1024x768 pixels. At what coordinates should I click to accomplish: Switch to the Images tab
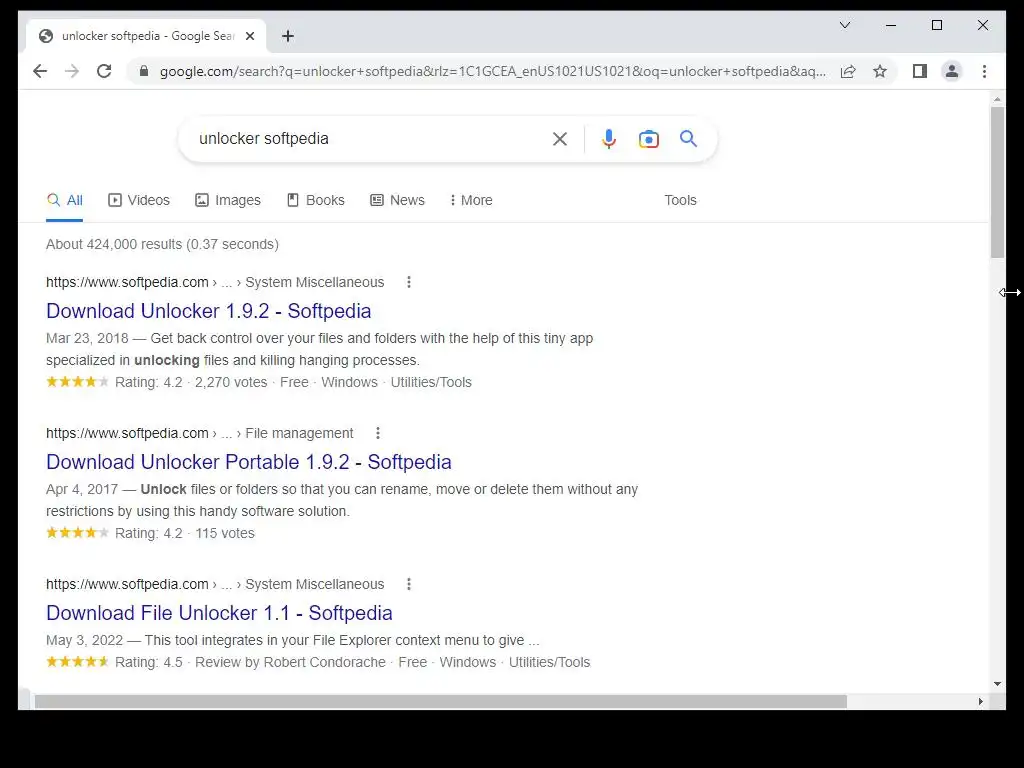228,200
